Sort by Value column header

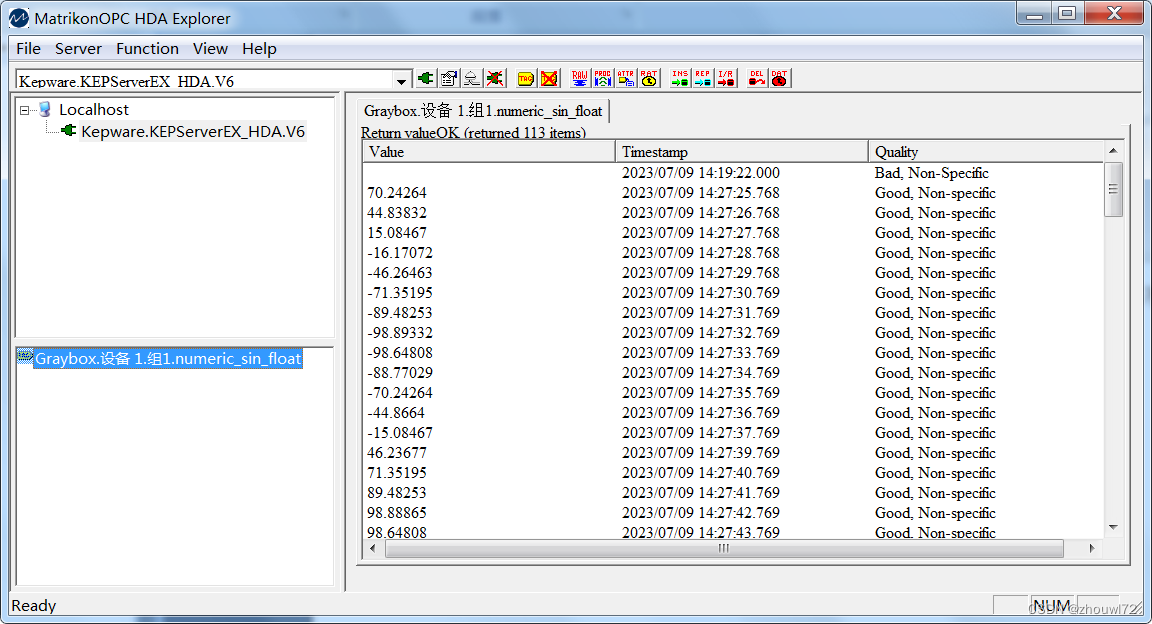[x=489, y=151]
